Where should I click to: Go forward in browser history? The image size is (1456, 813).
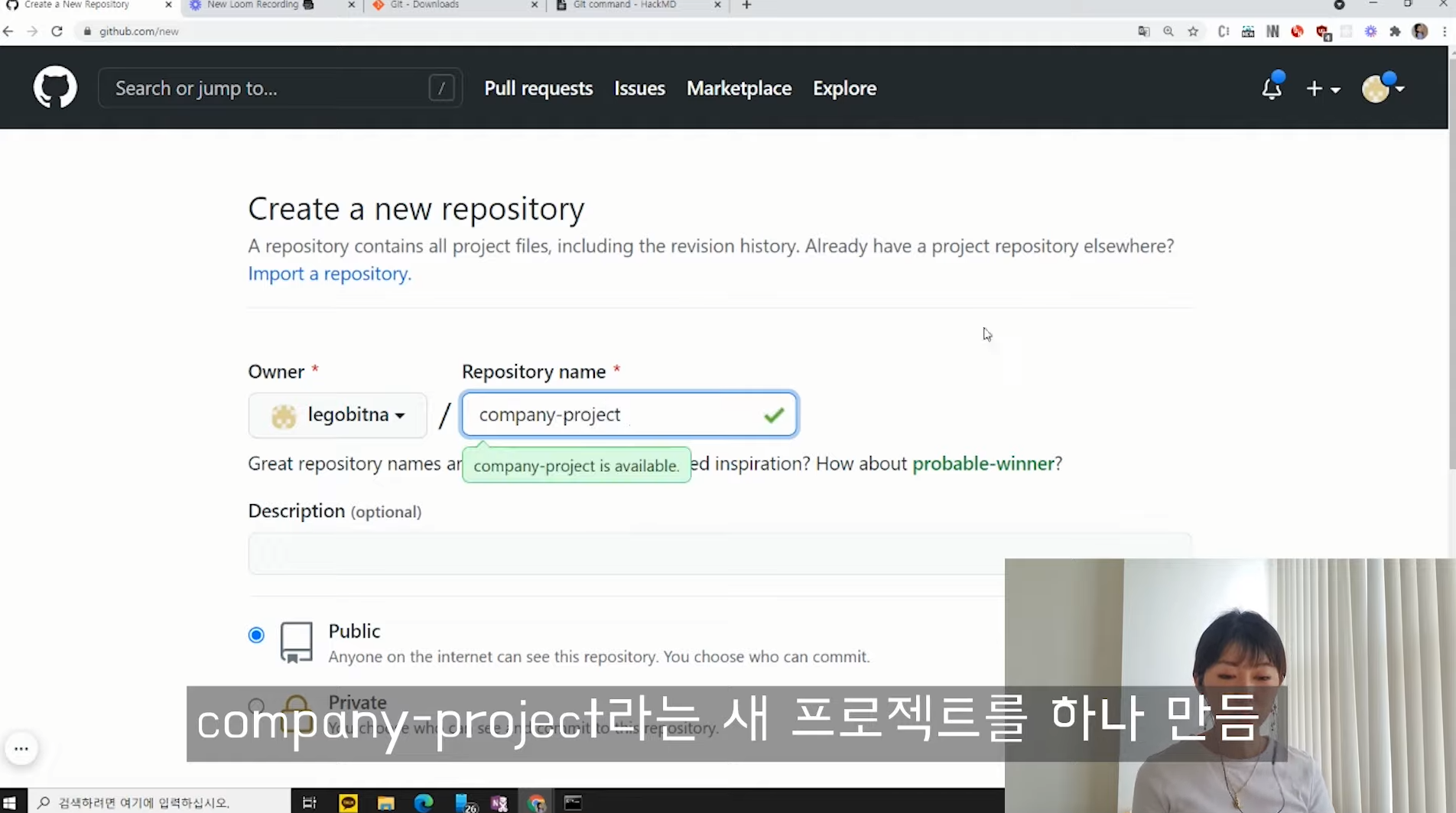(32, 31)
